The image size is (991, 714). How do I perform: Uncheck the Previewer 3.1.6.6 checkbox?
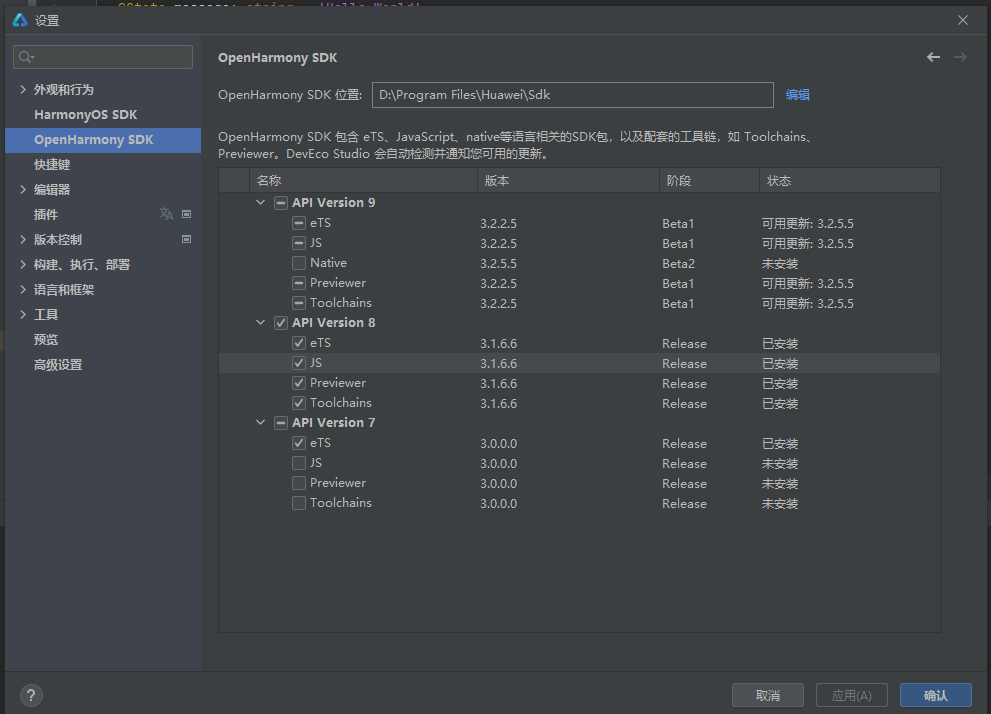(x=299, y=383)
